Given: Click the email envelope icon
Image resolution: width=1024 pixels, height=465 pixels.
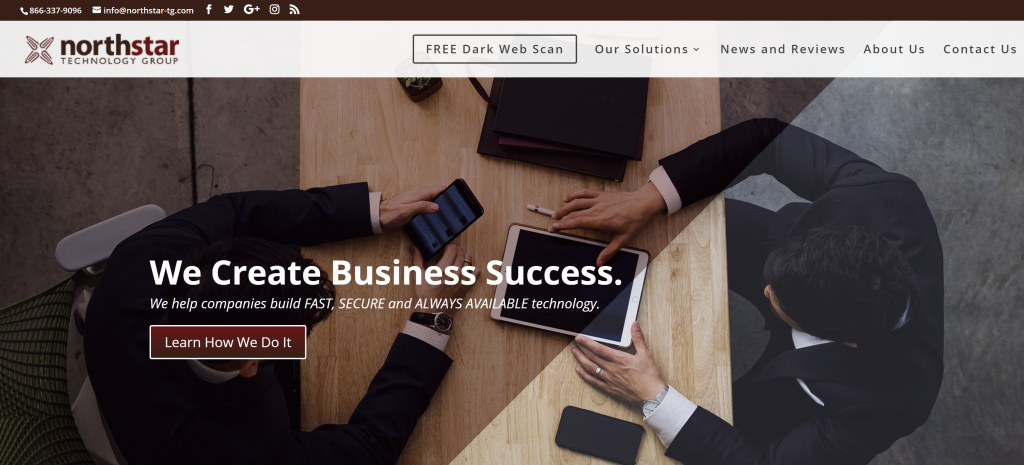Looking at the screenshot, I should click(97, 10).
